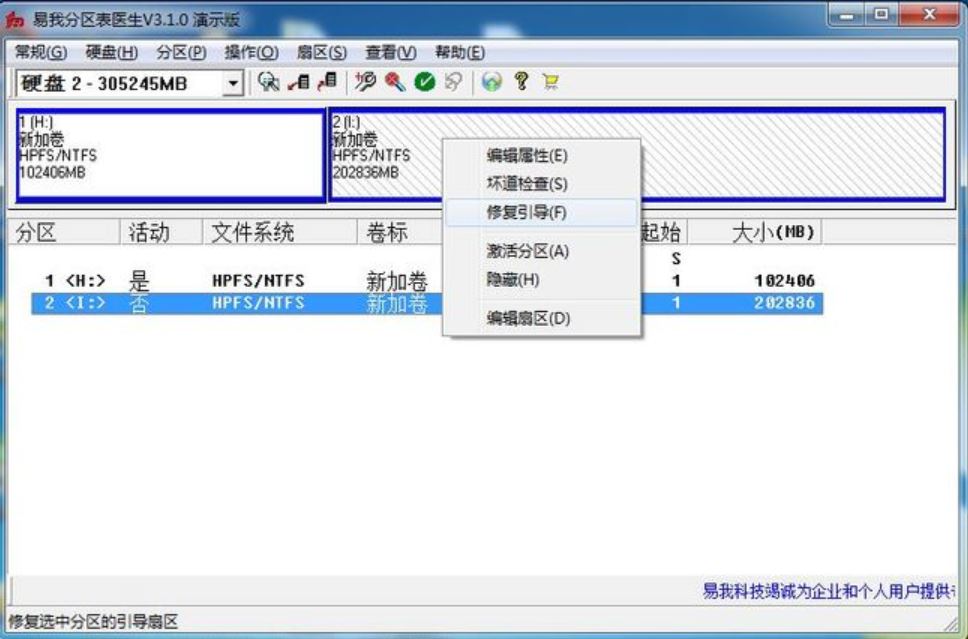Click the 新加卷 label in H: row
This screenshot has height=639, width=968.
pyautogui.click(x=397, y=282)
